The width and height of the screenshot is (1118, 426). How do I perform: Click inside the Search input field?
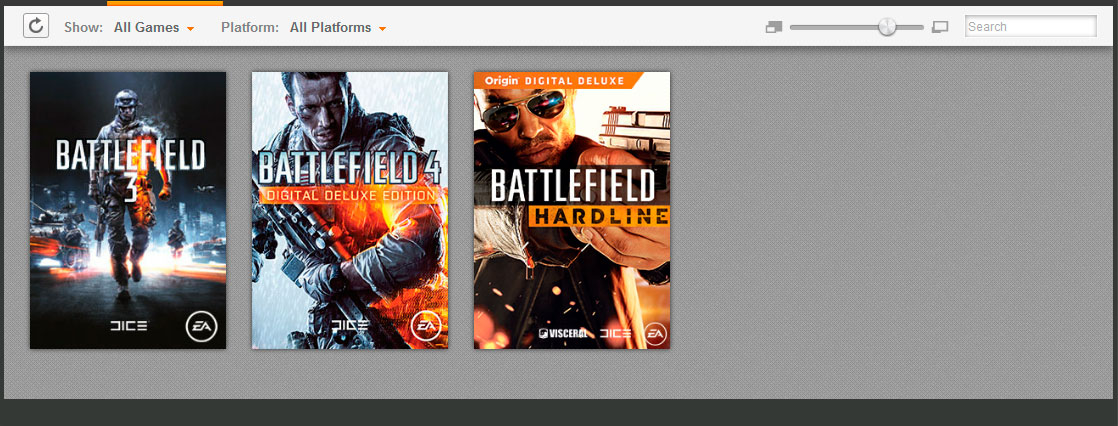(x=1030, y=26)
